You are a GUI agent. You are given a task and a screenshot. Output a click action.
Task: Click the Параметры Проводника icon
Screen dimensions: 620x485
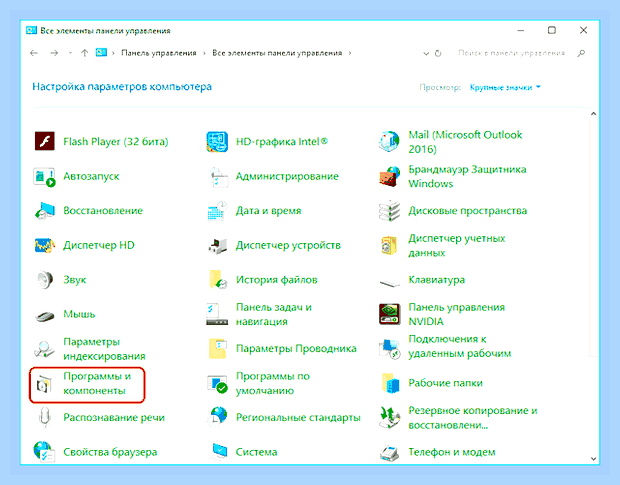(217, 349)
